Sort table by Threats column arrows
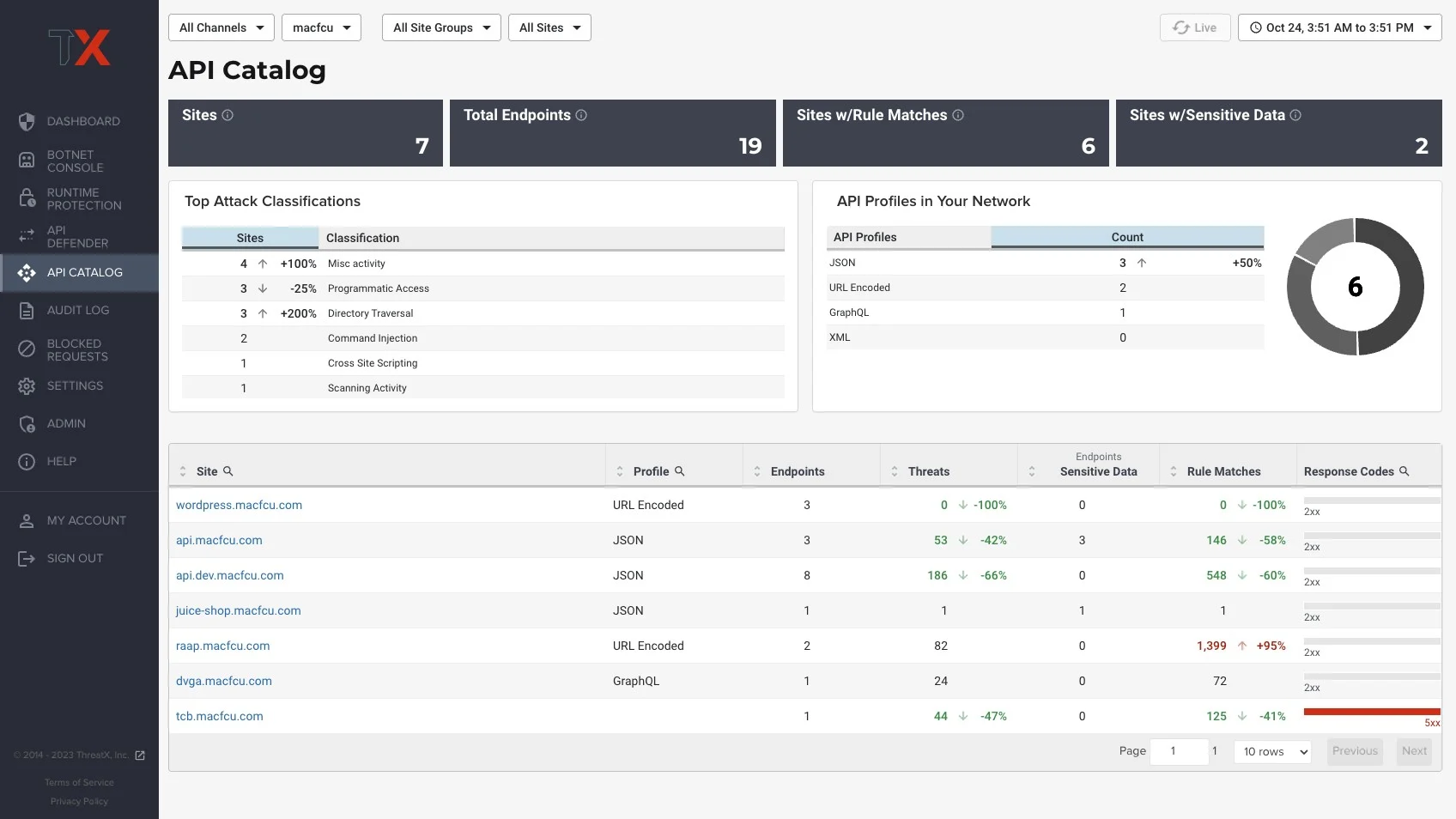Viewport: 1456px width, 819px height. pos(895,471)
